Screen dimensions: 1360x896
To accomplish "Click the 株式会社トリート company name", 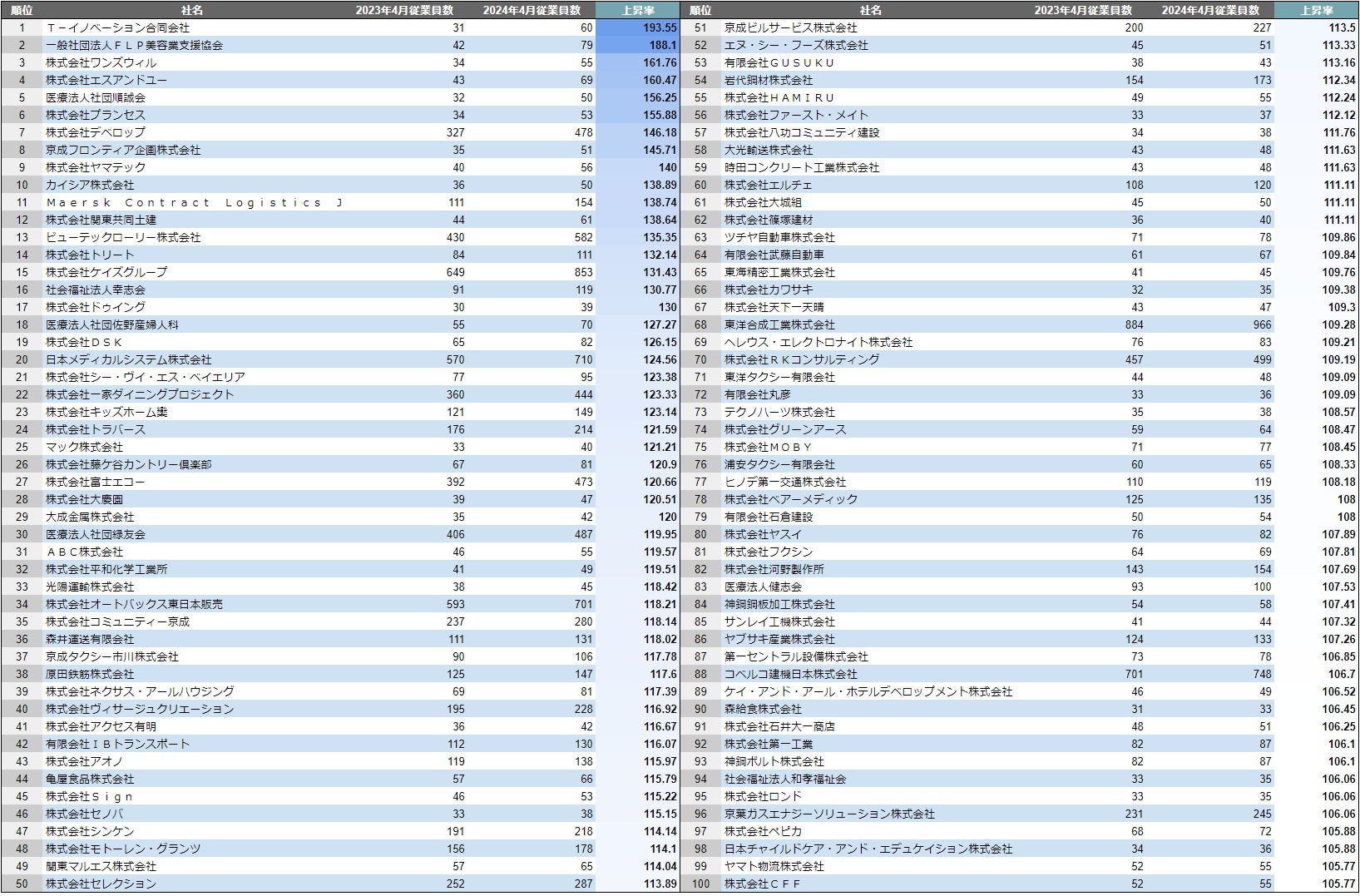I will (x=90, y=255).
